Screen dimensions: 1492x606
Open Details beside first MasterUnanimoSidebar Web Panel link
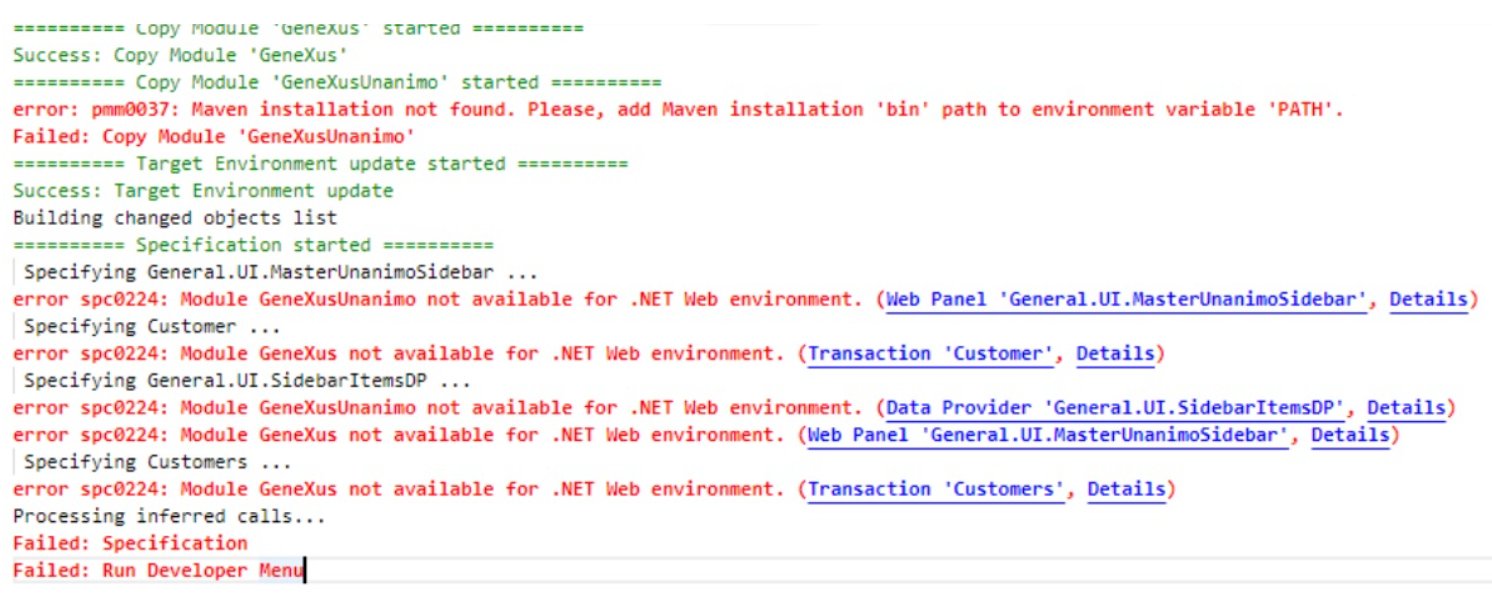tap(1428, 299)
